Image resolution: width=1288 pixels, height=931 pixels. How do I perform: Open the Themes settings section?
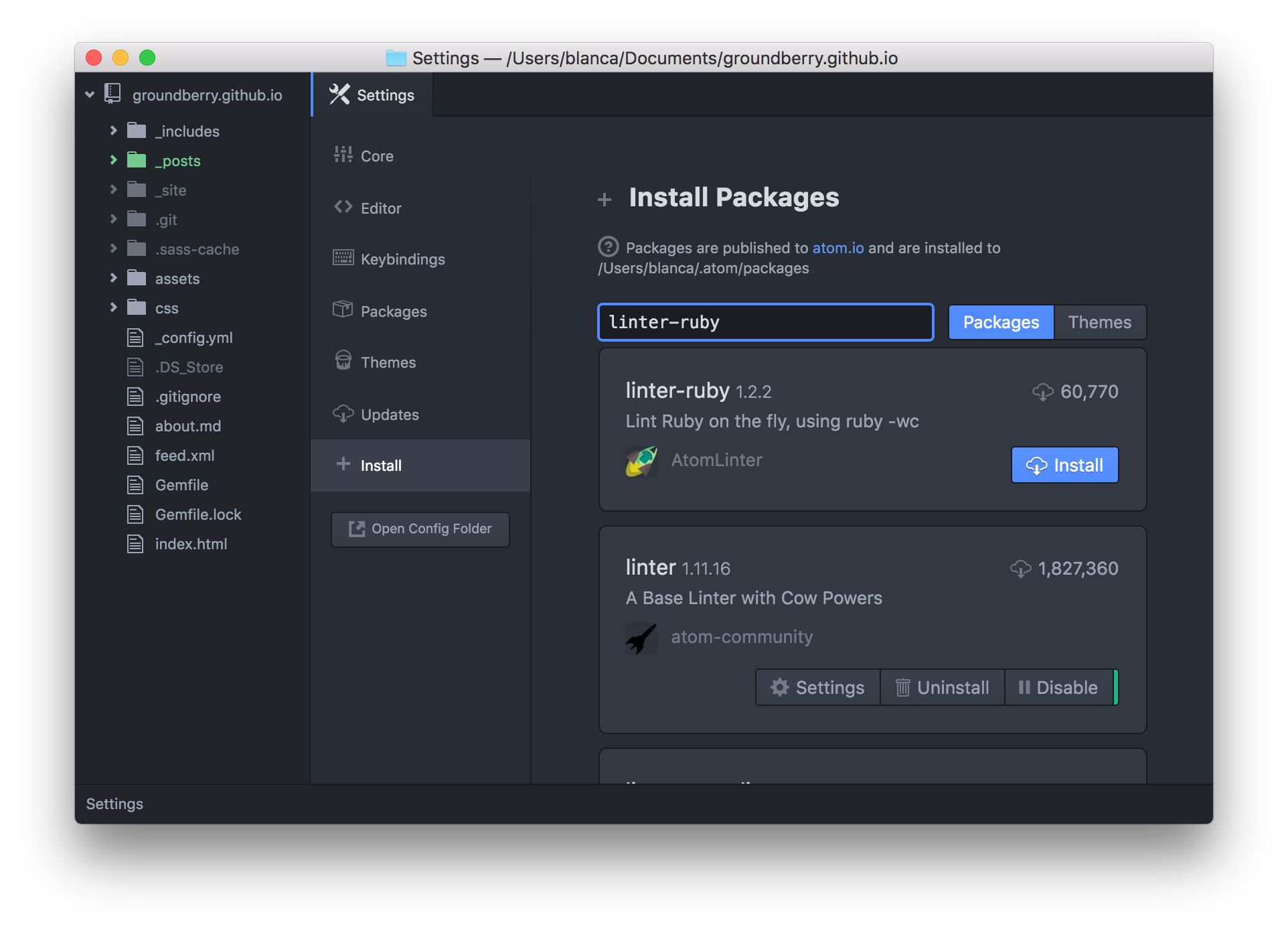click(420, 362)
